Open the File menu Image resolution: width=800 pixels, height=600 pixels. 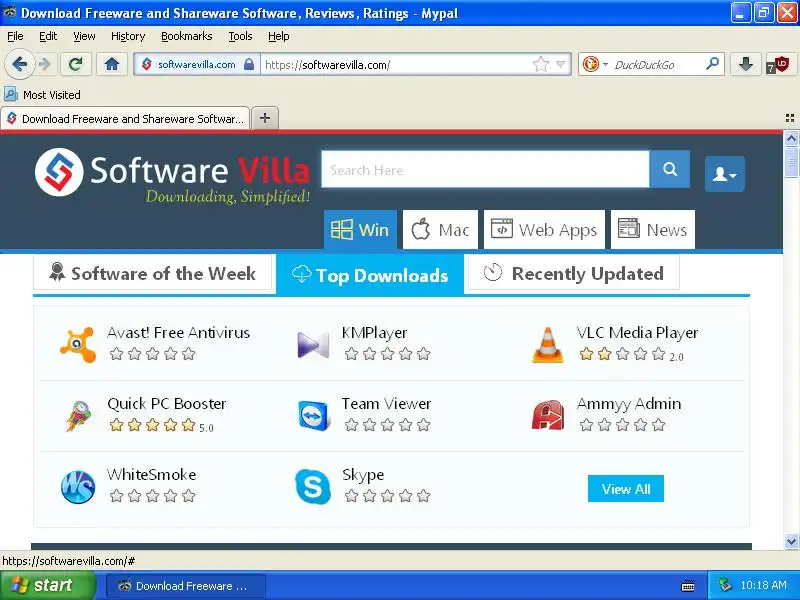pos(15,36)
